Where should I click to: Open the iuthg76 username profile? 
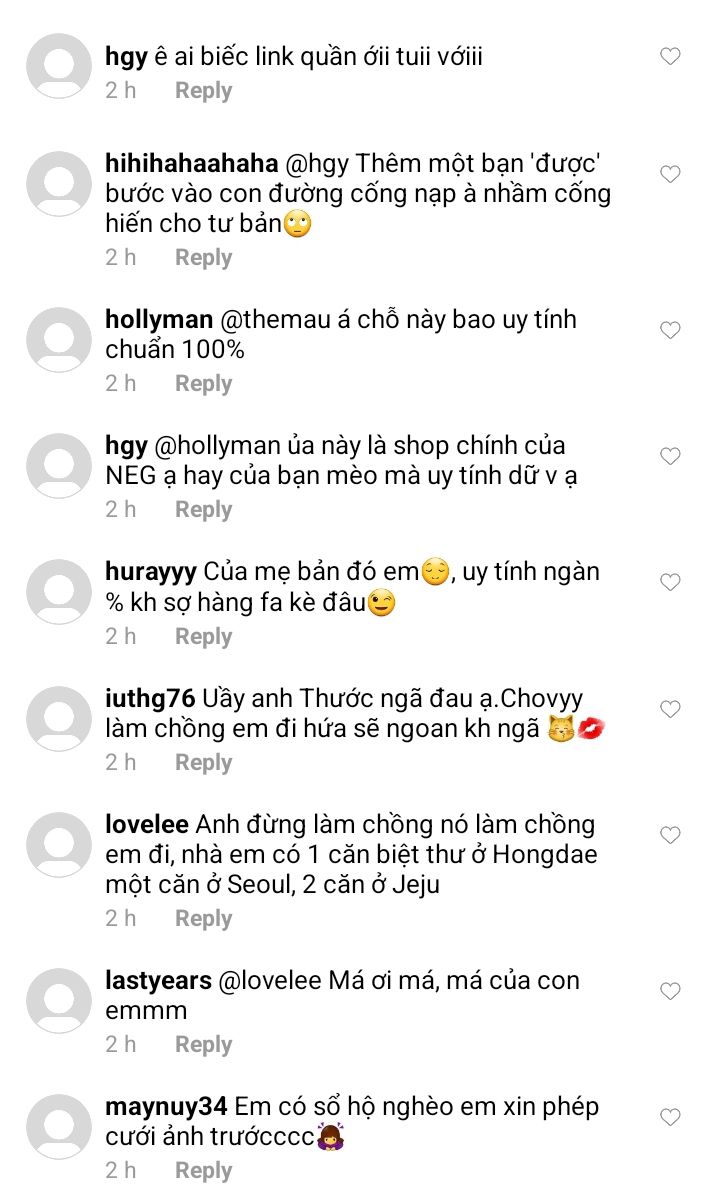[150, 698]
